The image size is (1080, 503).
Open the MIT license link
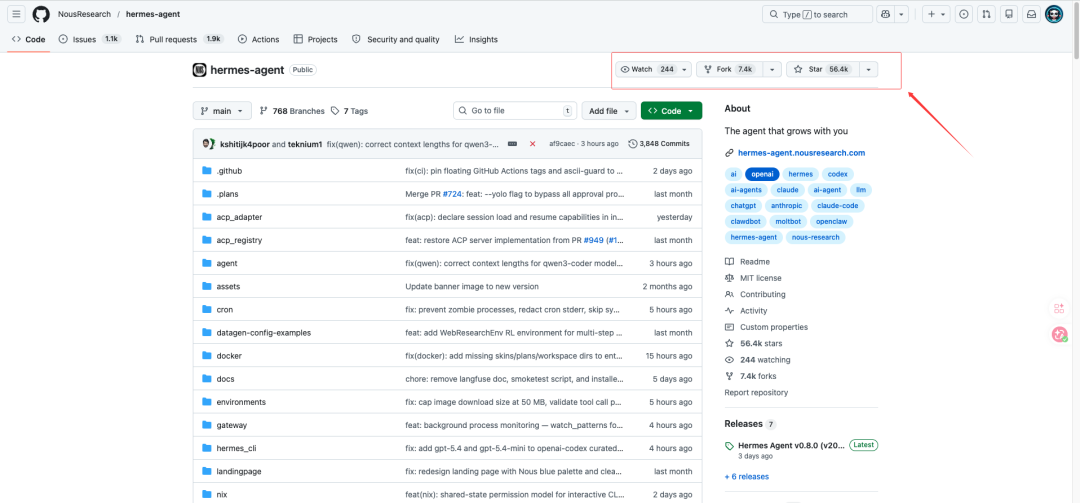(760, 278)
